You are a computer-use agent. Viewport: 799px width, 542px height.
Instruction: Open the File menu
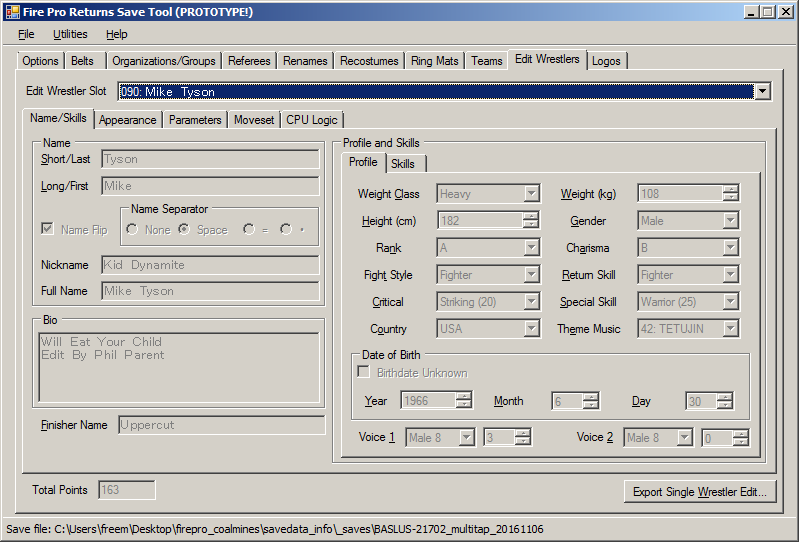(x=26, y=34)
